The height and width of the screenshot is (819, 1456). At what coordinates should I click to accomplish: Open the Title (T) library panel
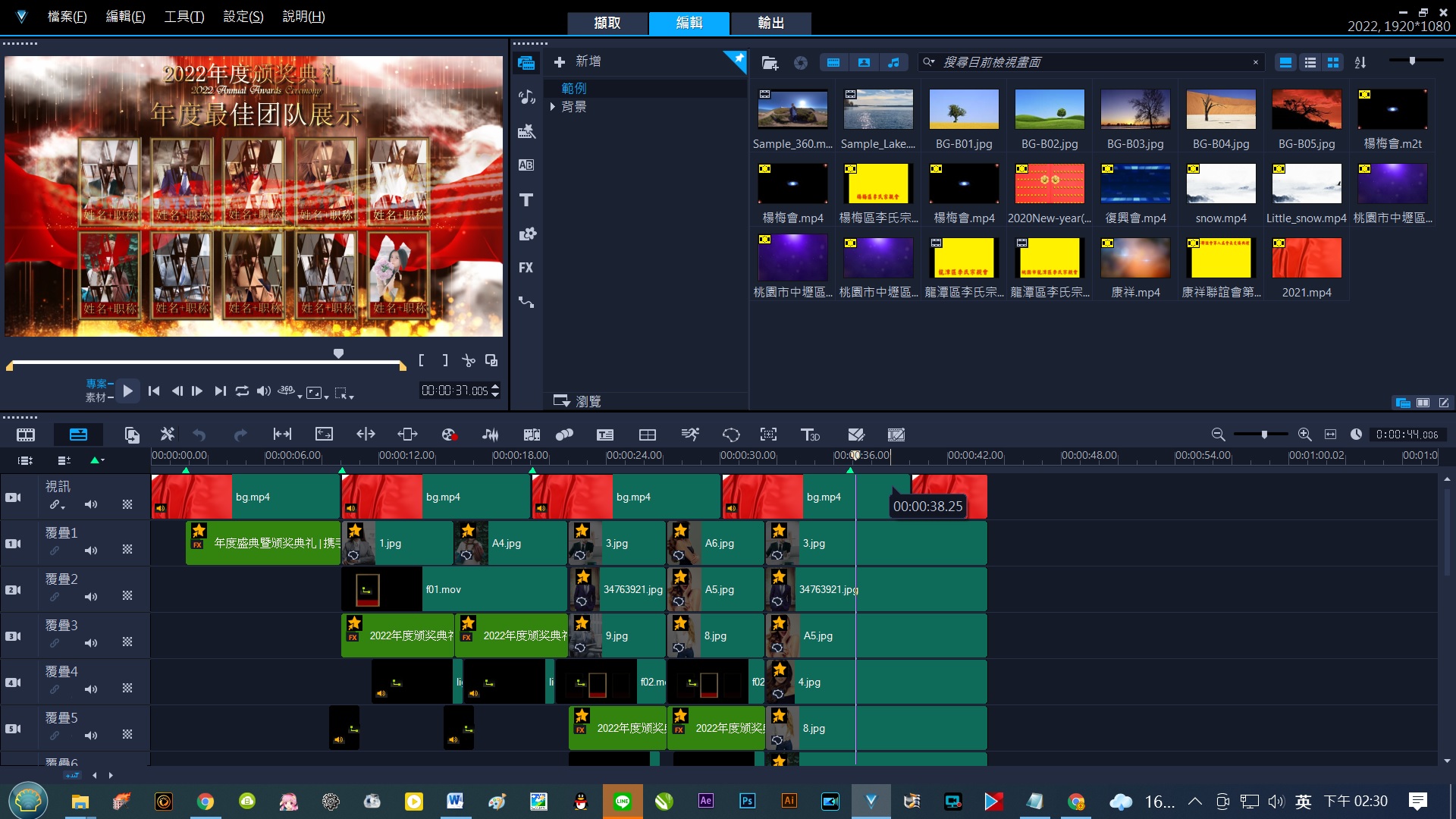526,199
